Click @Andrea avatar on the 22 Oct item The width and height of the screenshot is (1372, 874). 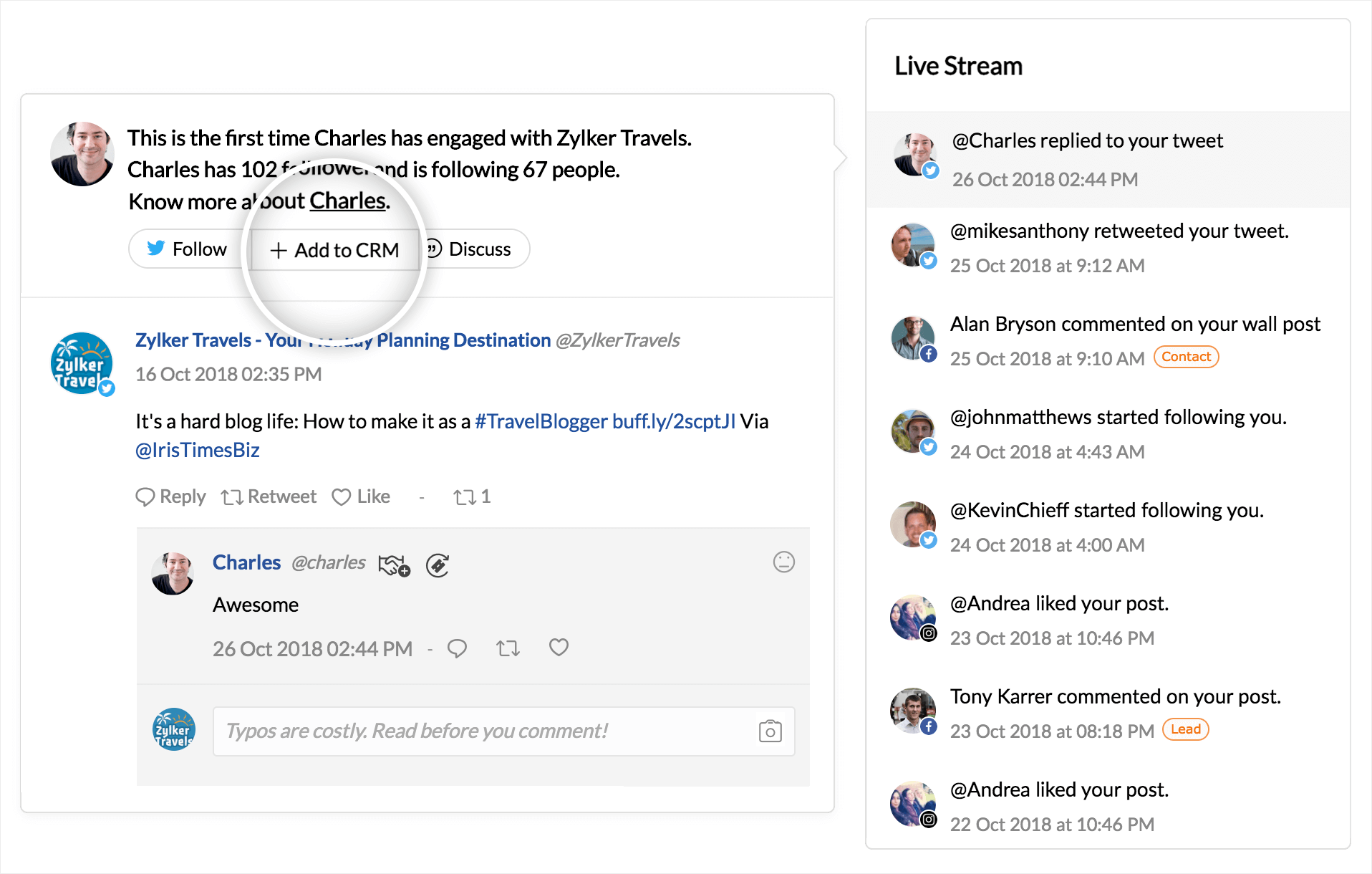(913, 804)
